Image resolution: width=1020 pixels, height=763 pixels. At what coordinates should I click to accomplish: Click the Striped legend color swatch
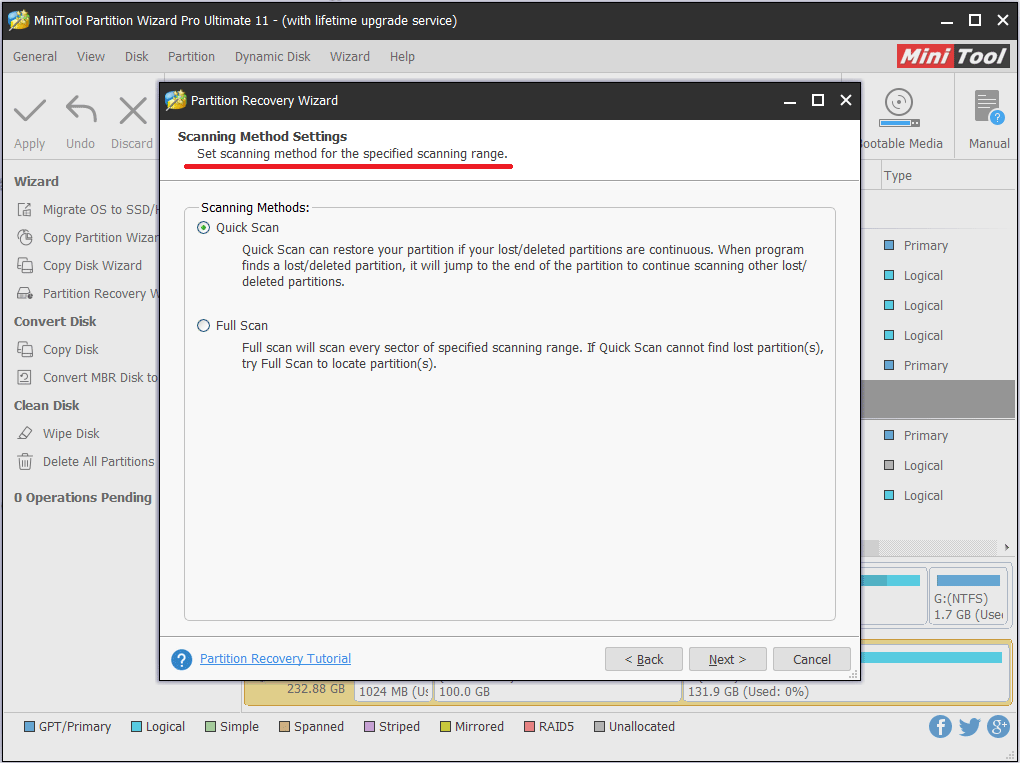(x=369, y=727)
